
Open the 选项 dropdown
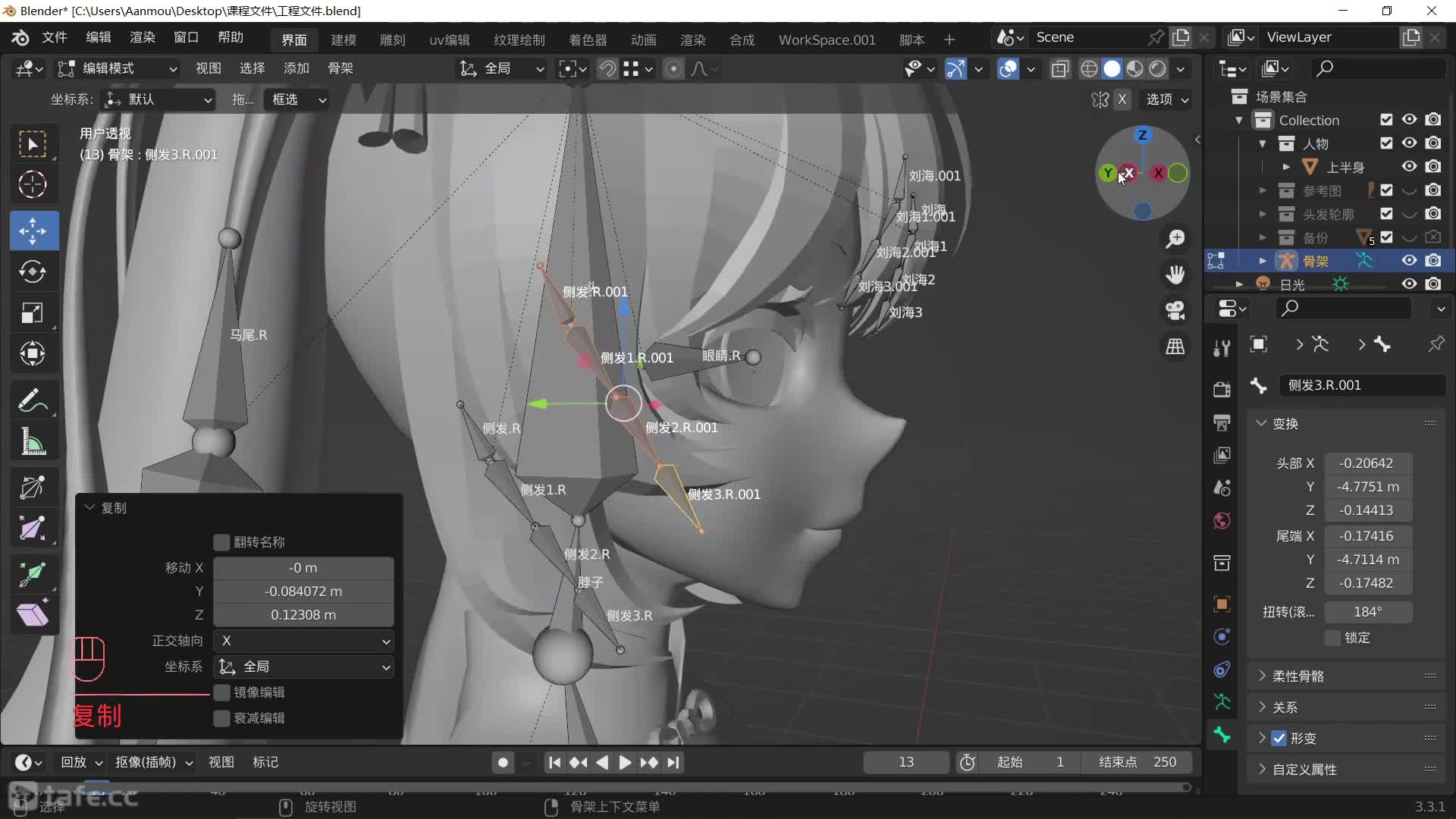point(1166,99)
